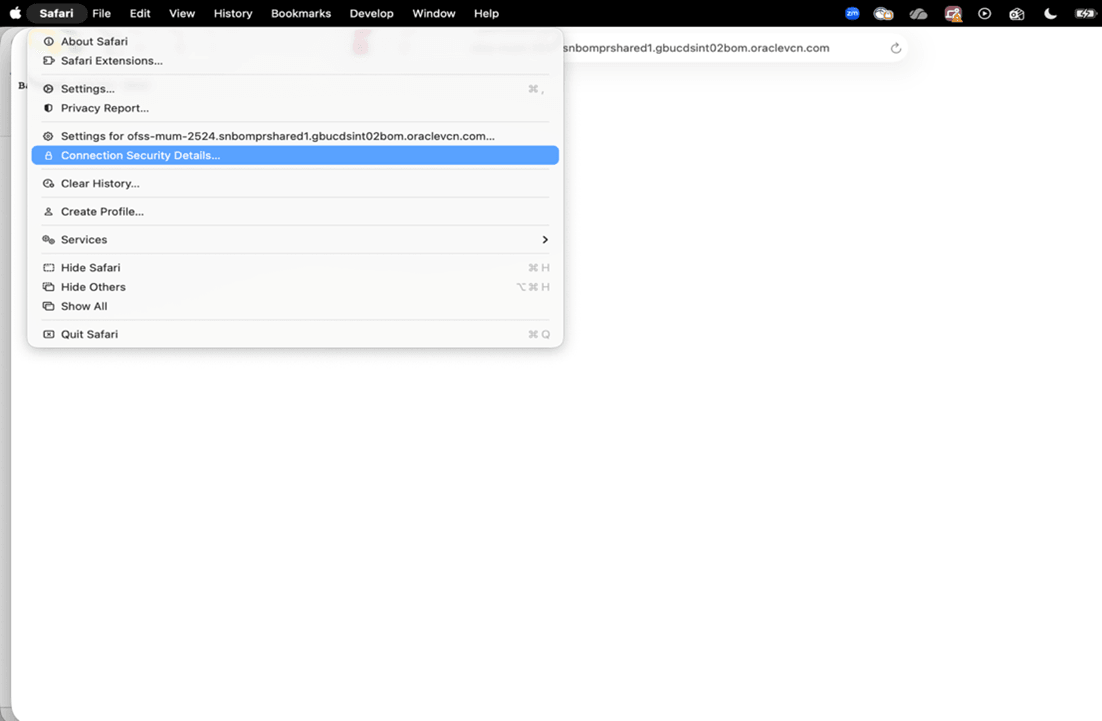Image resolution: width=1102 pixels, height=721 pixels.
Task: Open the Help menu
Action: pos(486,13)
